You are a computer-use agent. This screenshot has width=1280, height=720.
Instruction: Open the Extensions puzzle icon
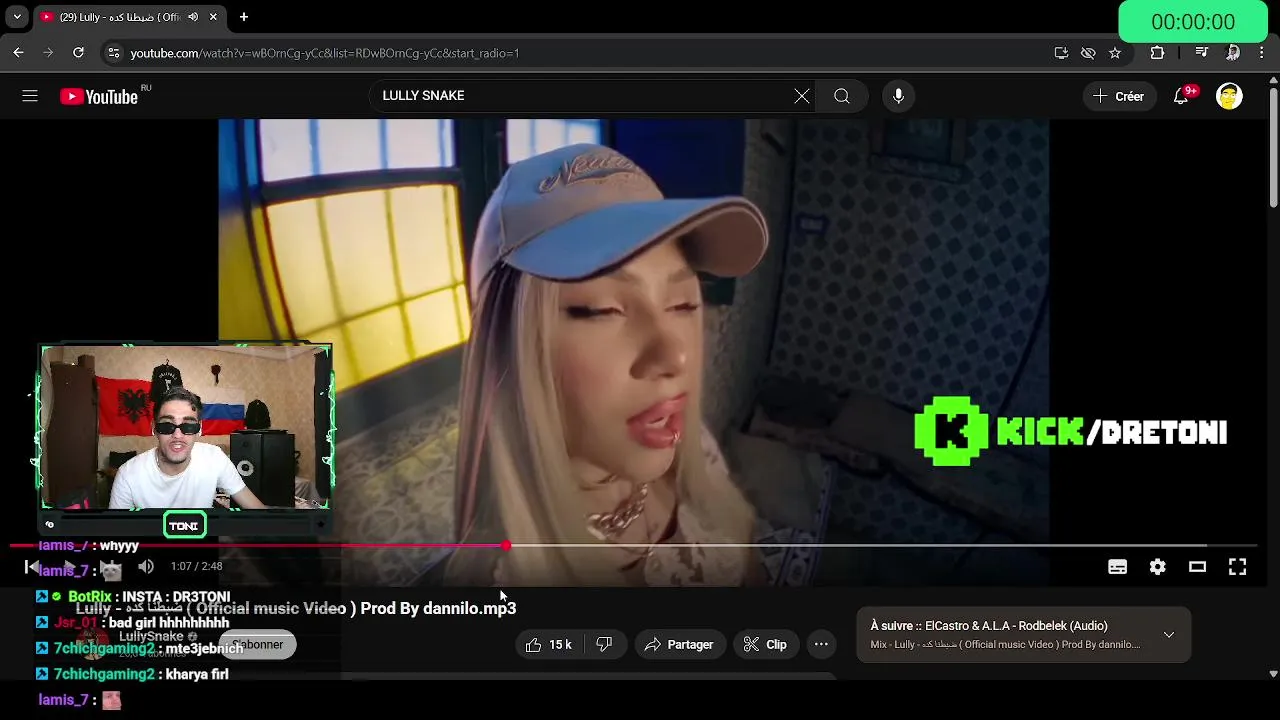(1157, 53)
